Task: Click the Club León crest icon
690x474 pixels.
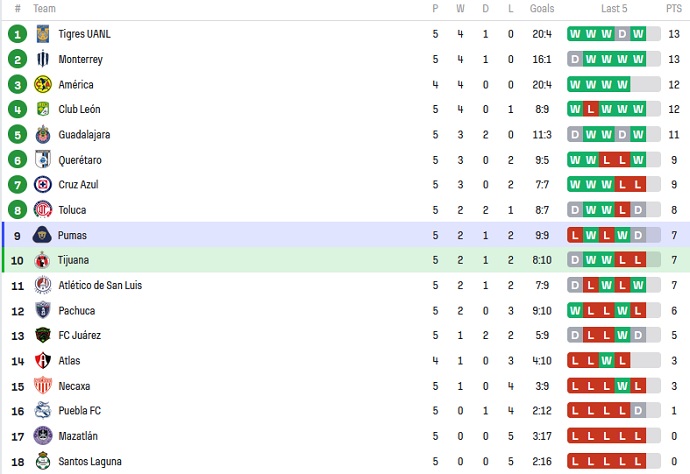Action: tap(43, 109)
